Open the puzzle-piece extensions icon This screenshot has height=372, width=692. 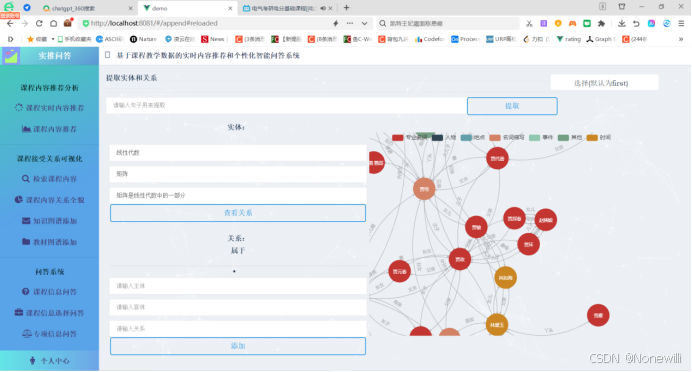[601, 23]
